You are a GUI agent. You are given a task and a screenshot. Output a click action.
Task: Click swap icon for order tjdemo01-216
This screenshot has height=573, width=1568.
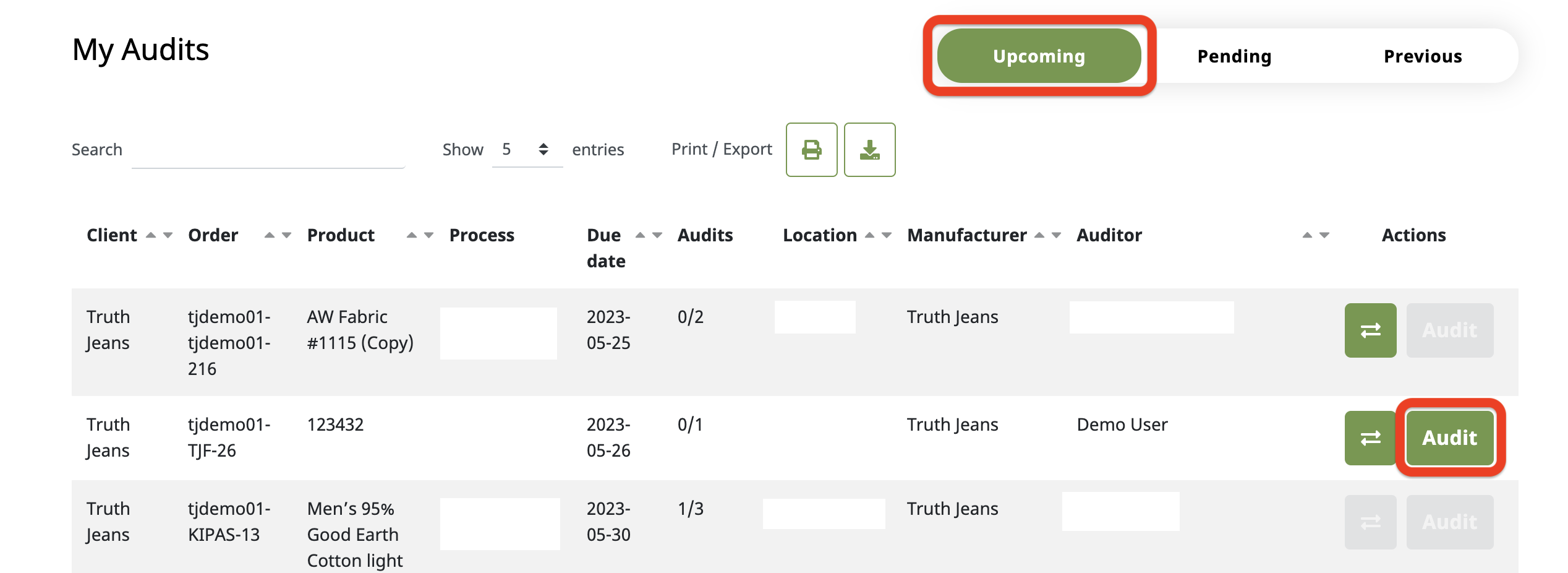[x=1370, y=330]
